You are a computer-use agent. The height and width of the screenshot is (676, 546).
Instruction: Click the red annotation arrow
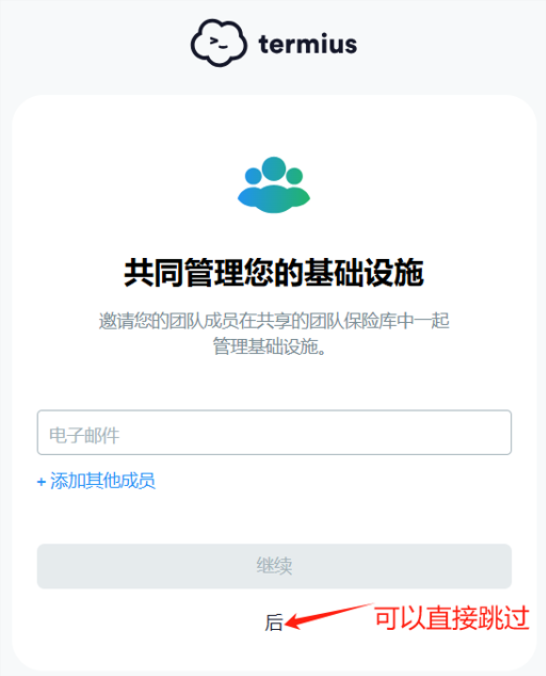[328, 616]
